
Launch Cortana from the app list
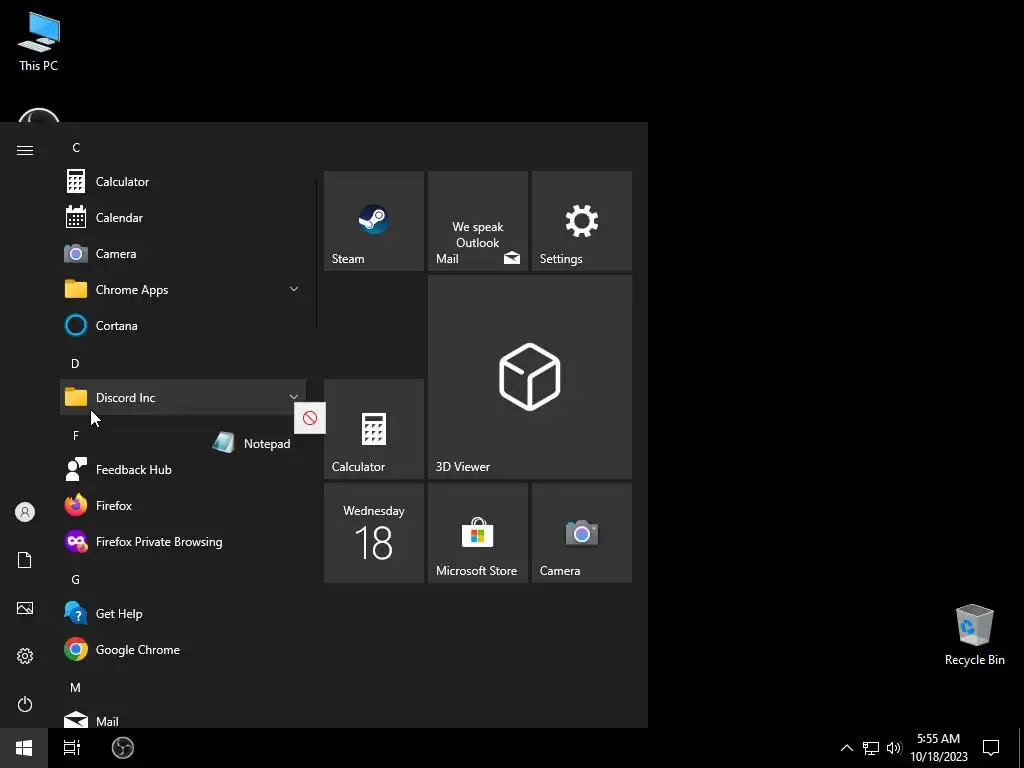[x=183, y=325]
